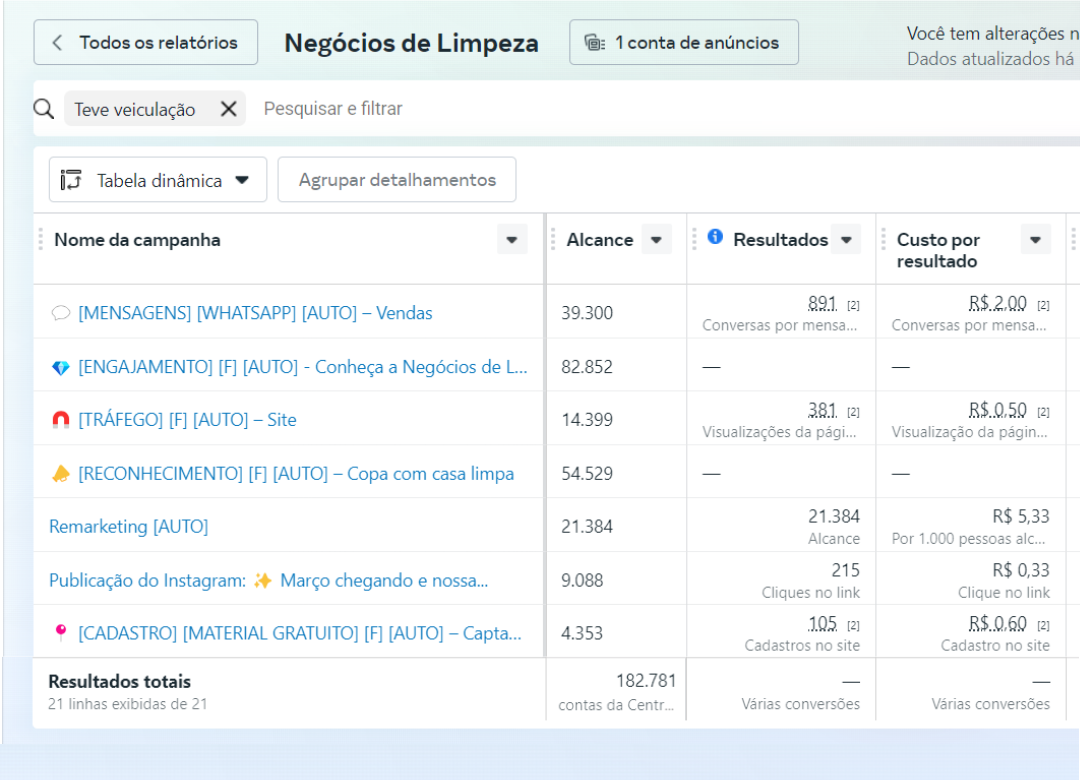Click the Resultados info icon
This screenshot has height=780, width=1080.
715,238
